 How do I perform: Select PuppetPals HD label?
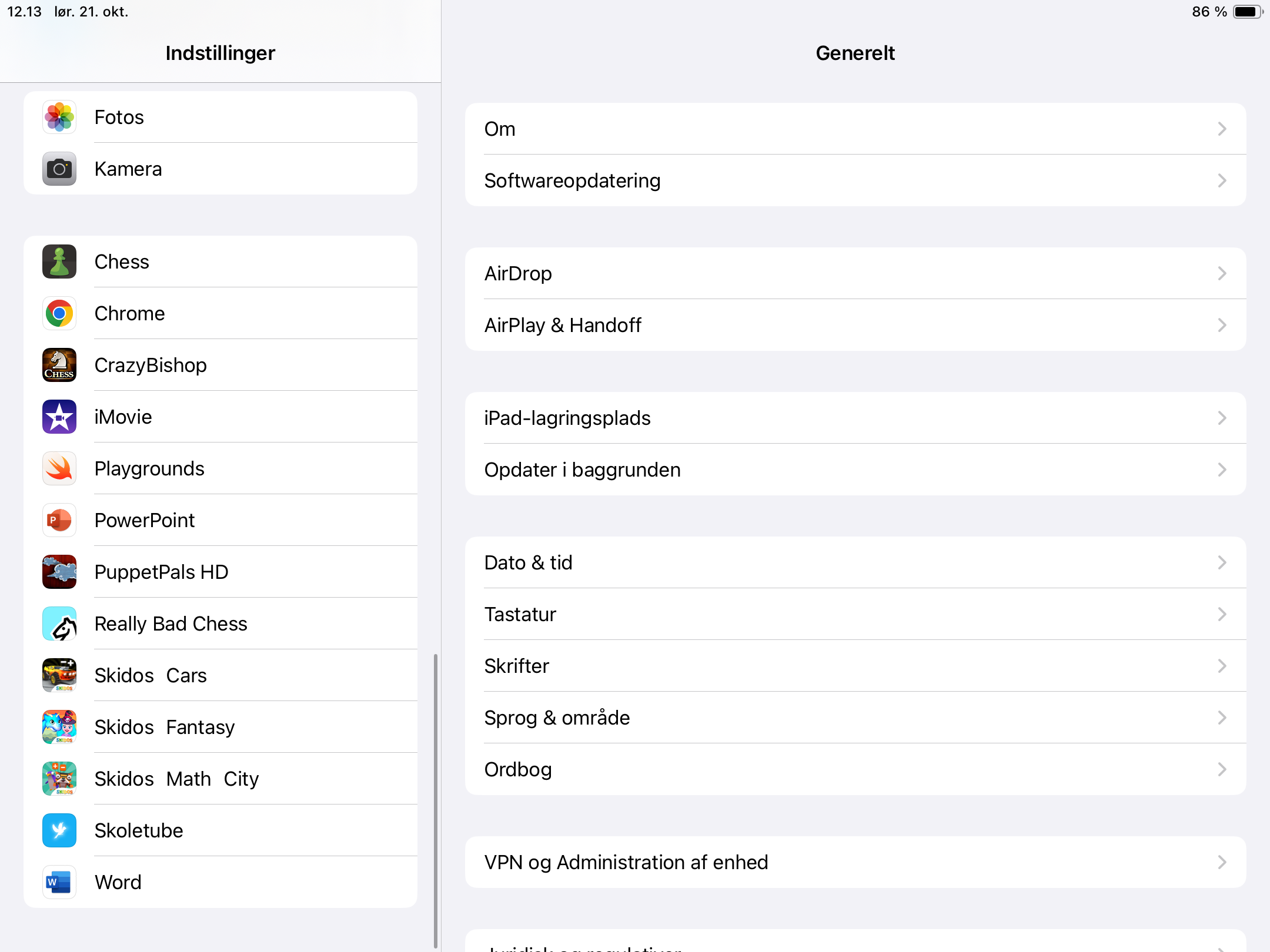pos(162,572)
